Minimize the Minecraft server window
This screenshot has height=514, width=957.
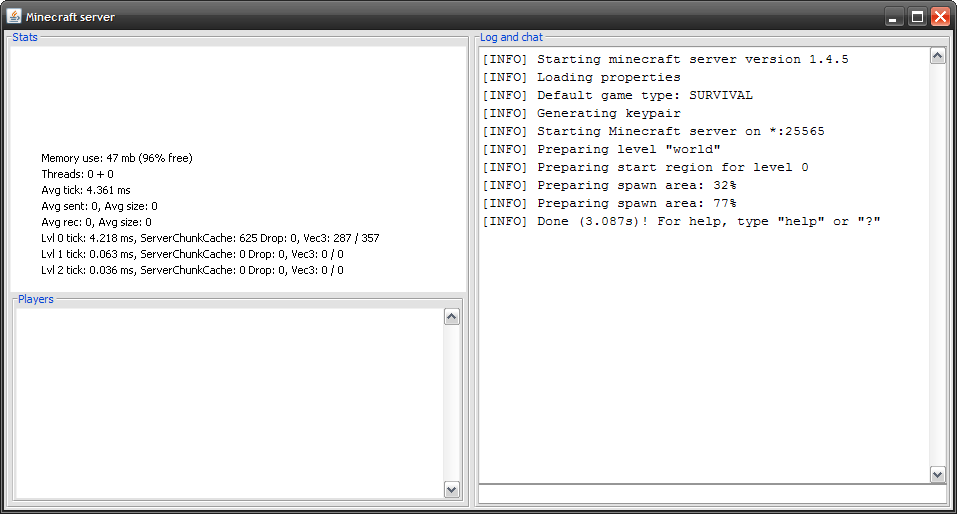click(894, 17)
